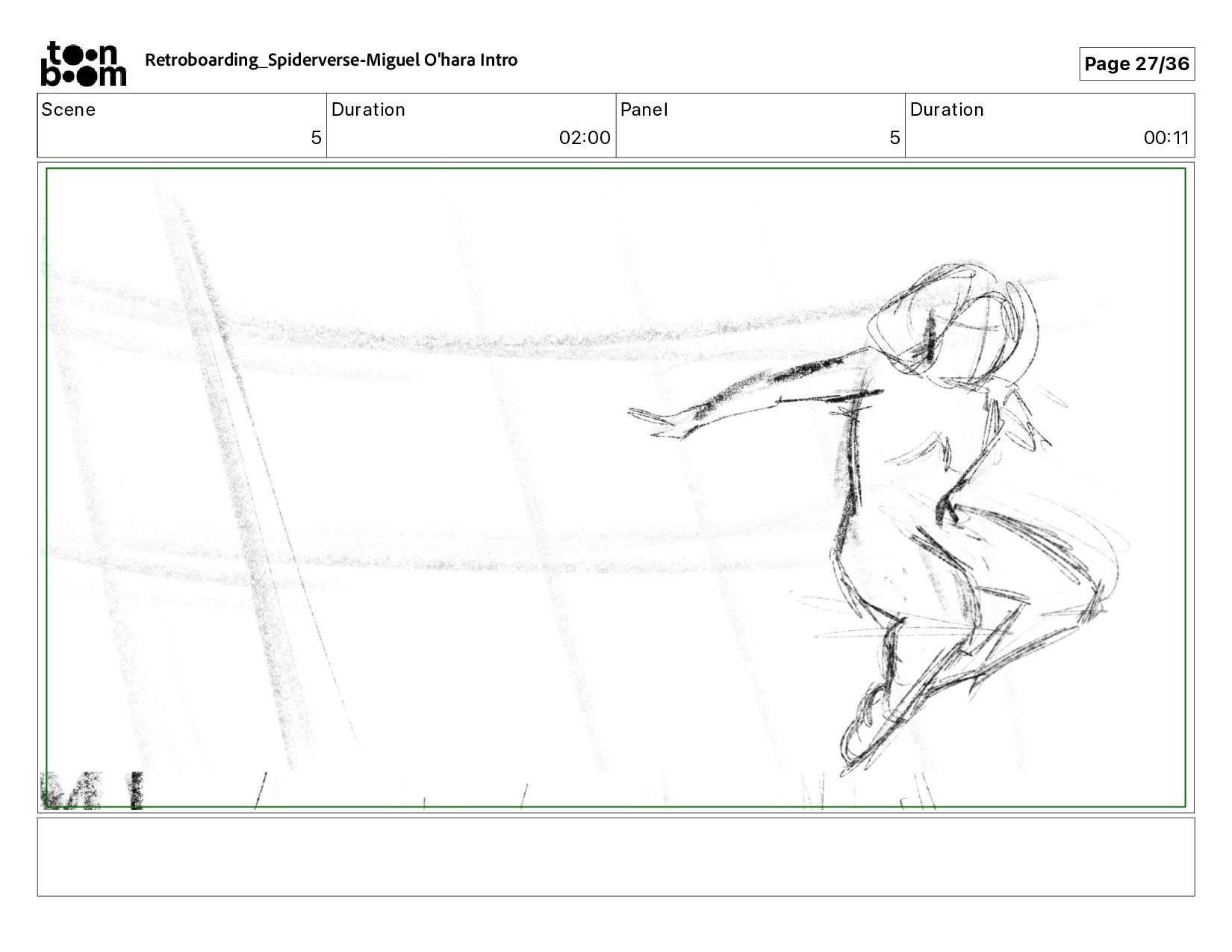
Task: Click the Page 27/36 indicator
Action: coord(1136,64)
